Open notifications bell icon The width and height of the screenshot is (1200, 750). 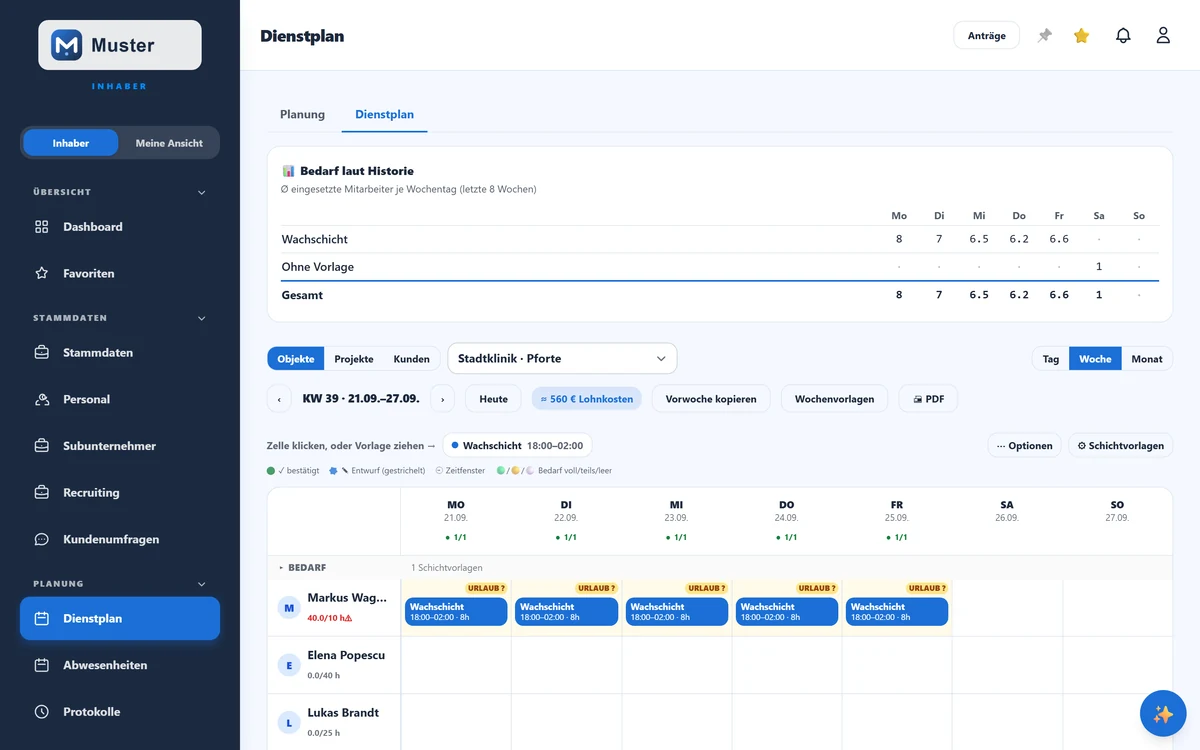[x=1123, y=36]
